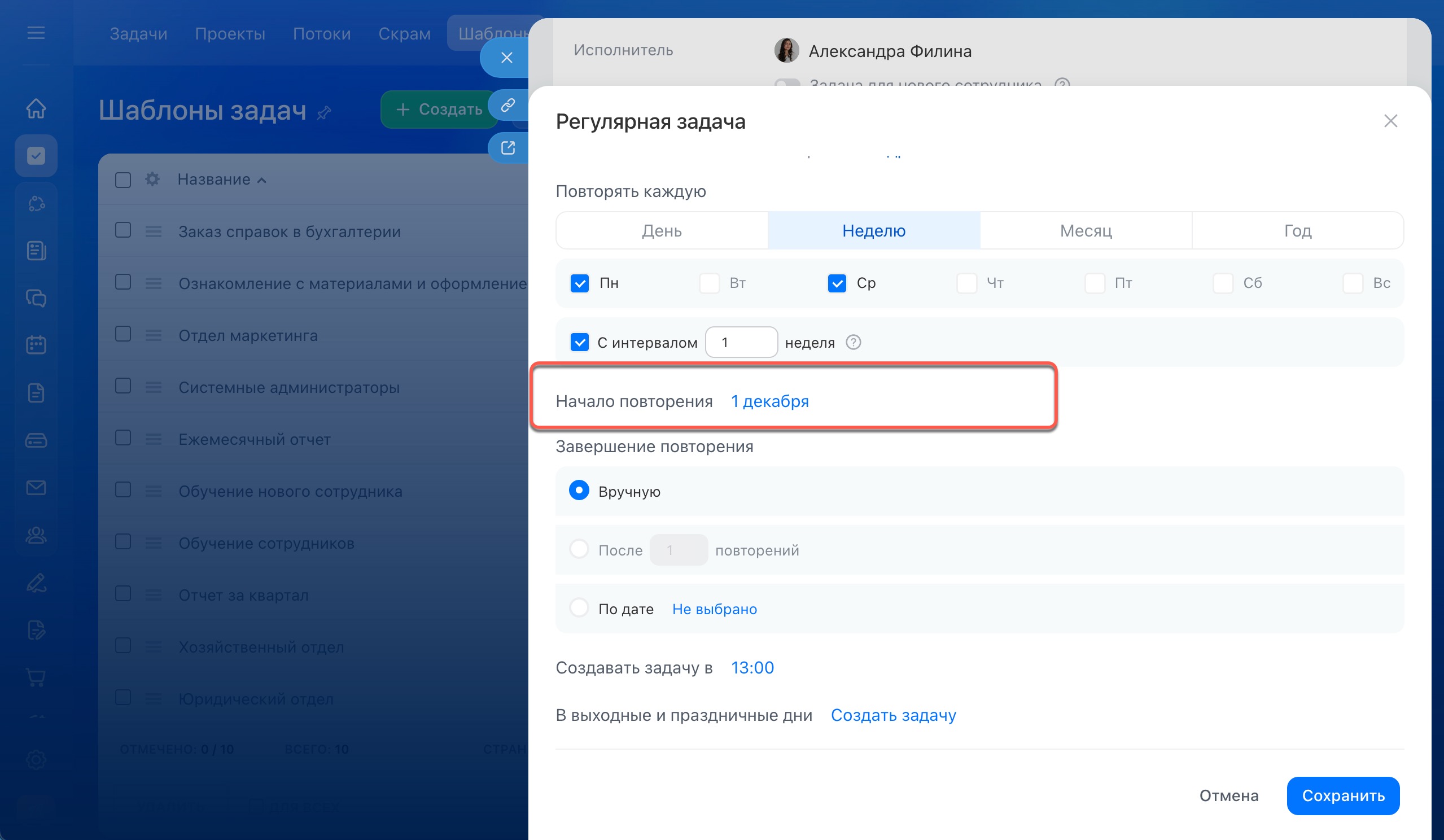Open table settings gear icon
1444x840 pixels.
(152, 180)
